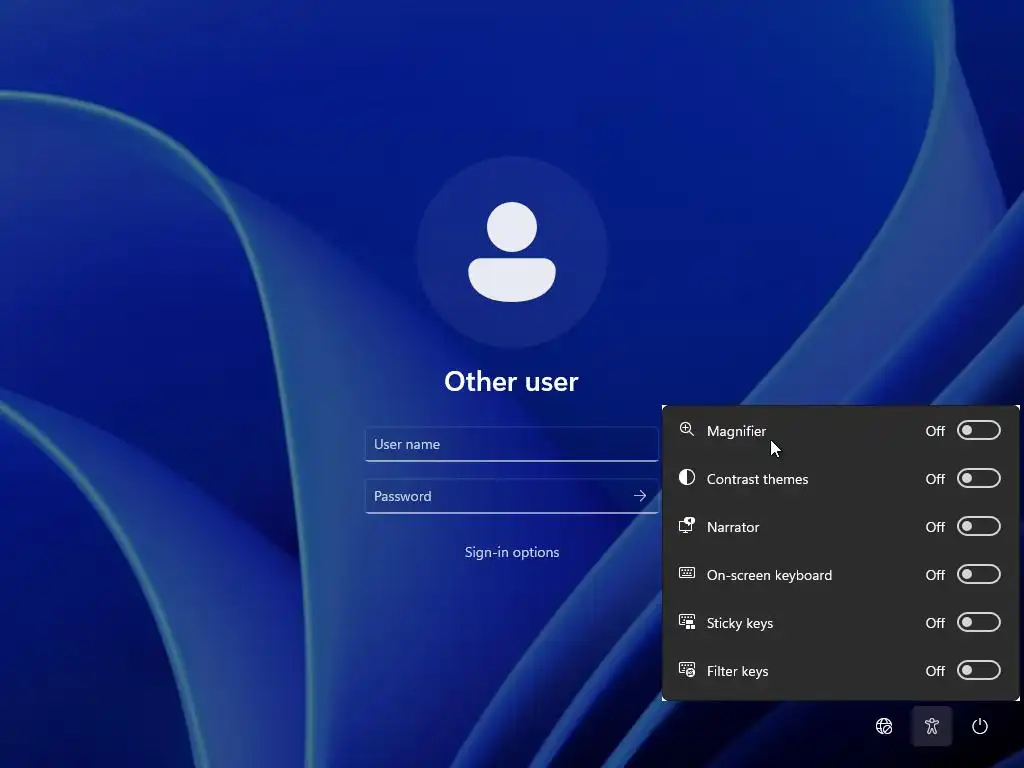Image resolution: width=1024 pixels, height=768 pixels.
Task: Open the network globe icon
Action: pyautogui.click(x=884, y=726)
